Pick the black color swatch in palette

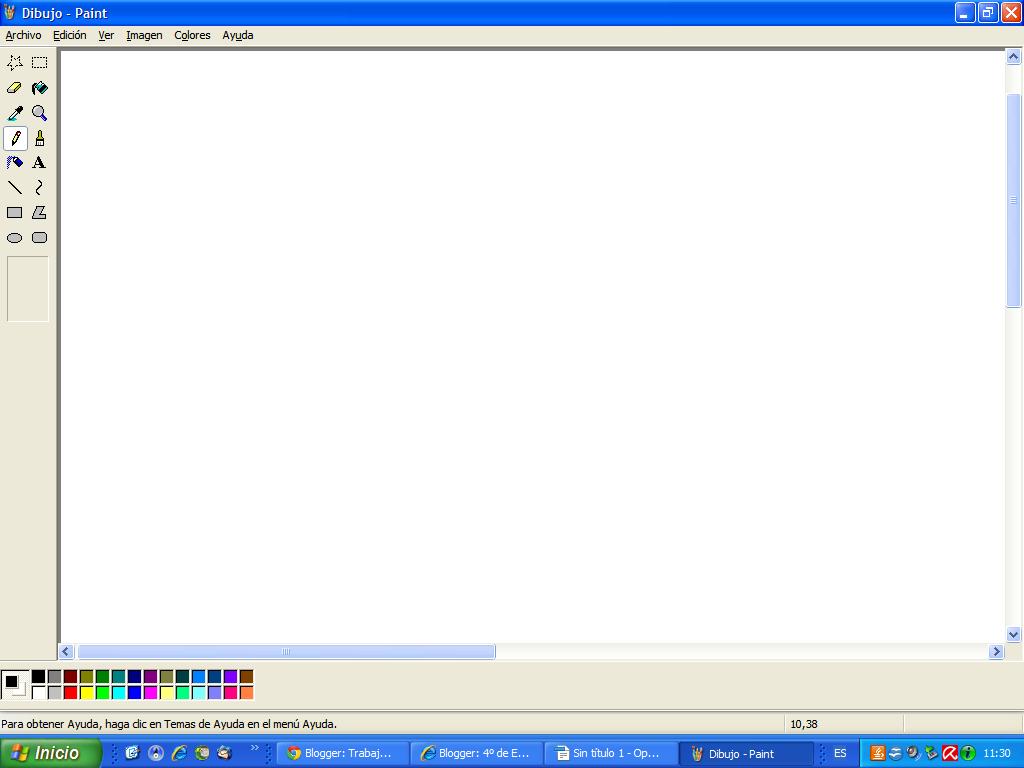pyautogui.click(x=39, y=677)
